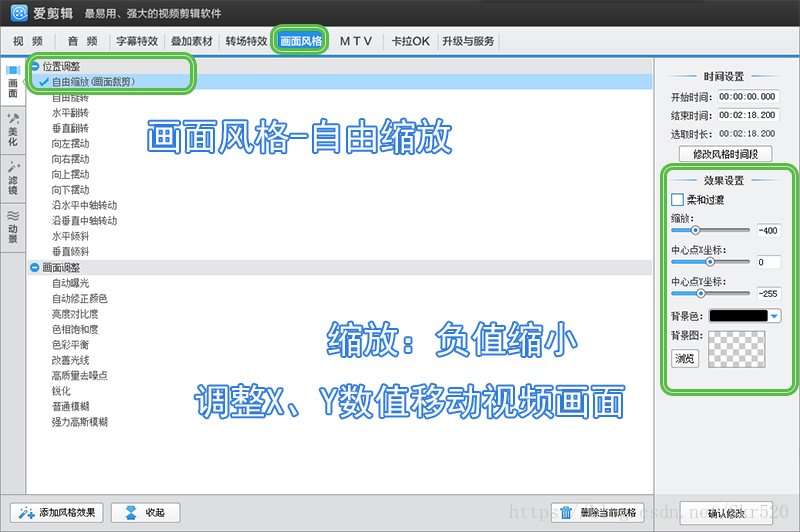
Task: Select the 锐化 style
Action: 61,391
